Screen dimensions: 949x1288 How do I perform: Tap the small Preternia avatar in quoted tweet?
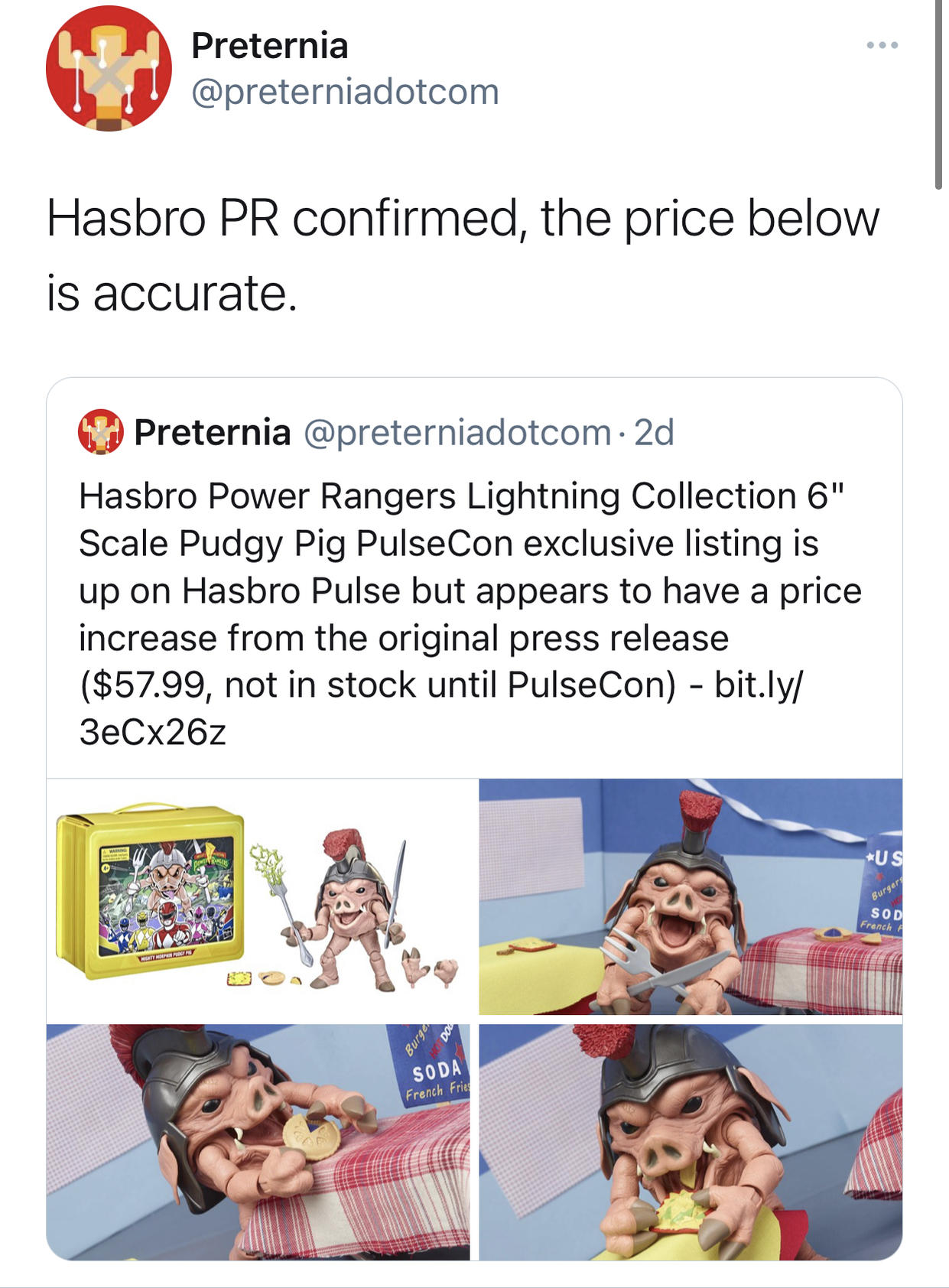pyautogui.click(x=101, y=432)
